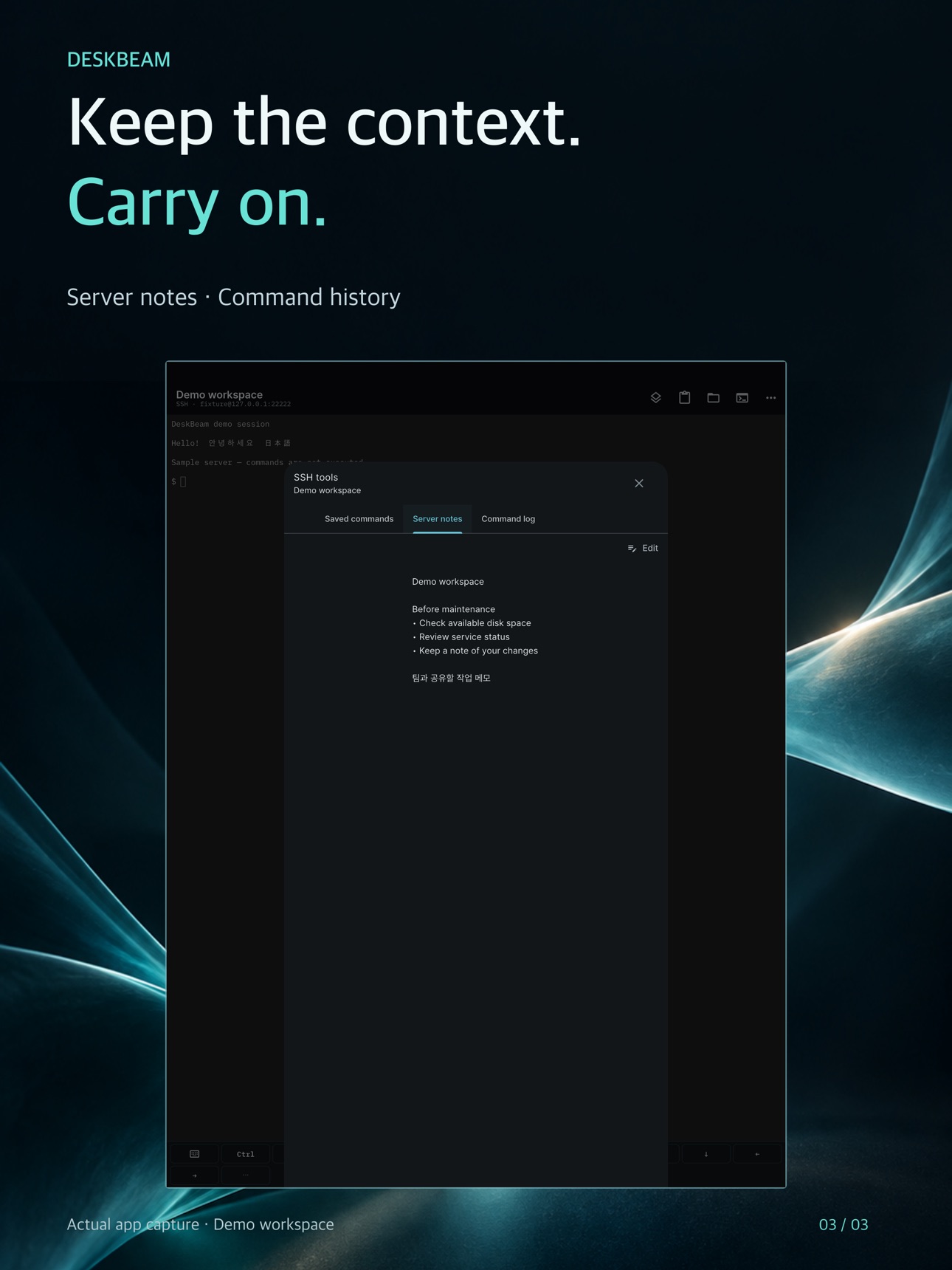
Task: Open the clipboard icon in the header
Action: (684, 397)
